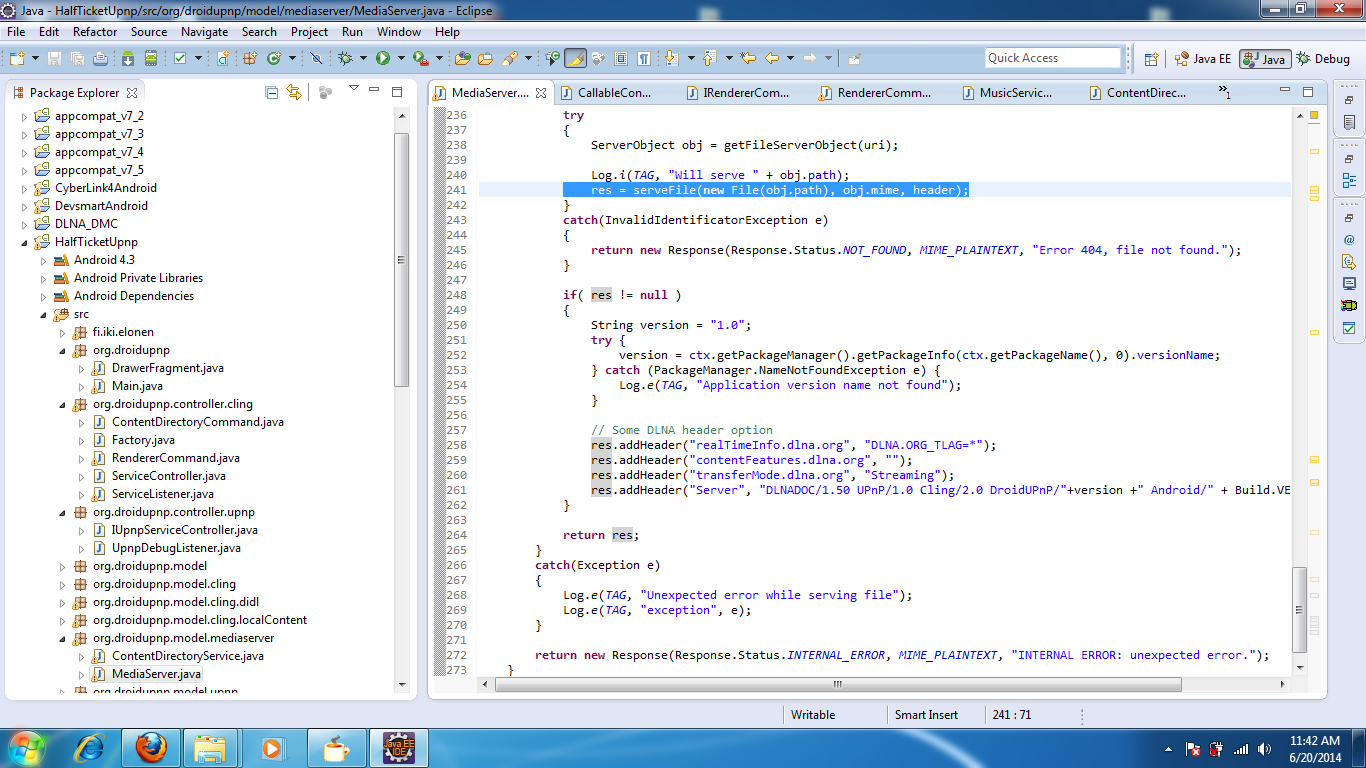Open Android Virtual Device Manager icon

pos(149,58)
